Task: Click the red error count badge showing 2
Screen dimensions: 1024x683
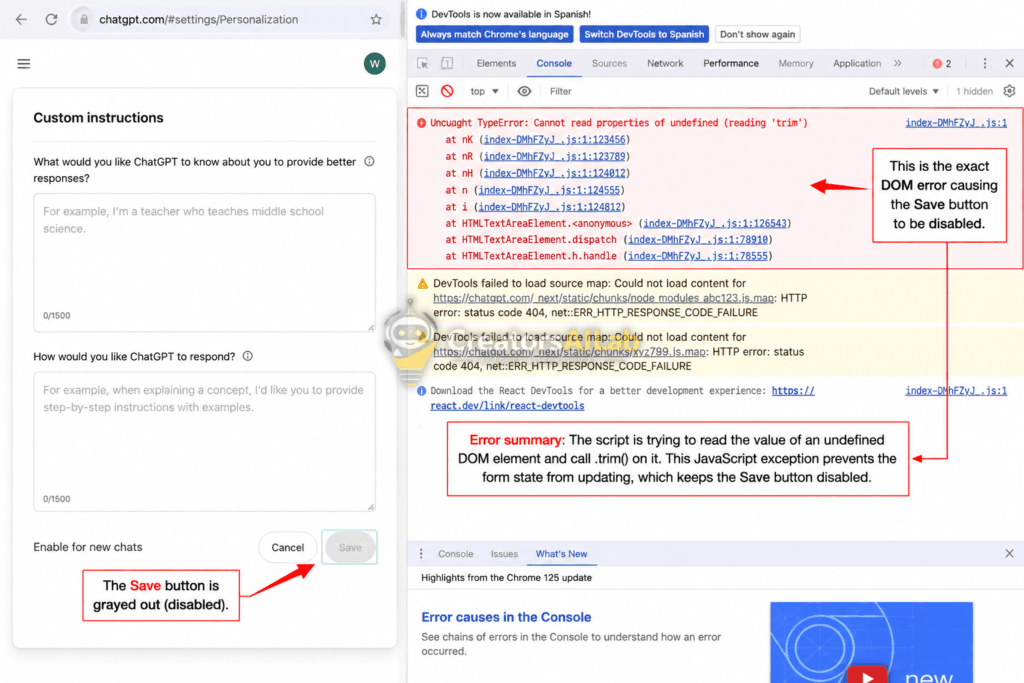Action: click(x=942, y=63)
